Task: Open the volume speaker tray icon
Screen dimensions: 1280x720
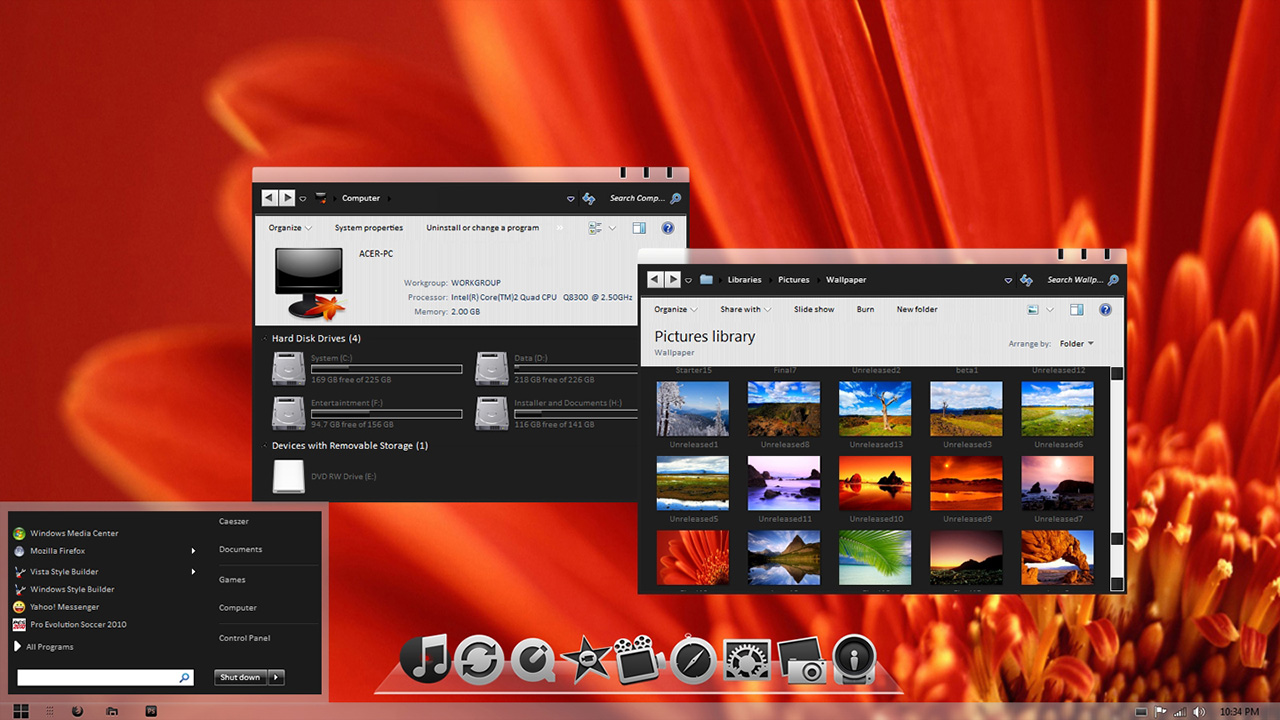Action: point(1199,712)
